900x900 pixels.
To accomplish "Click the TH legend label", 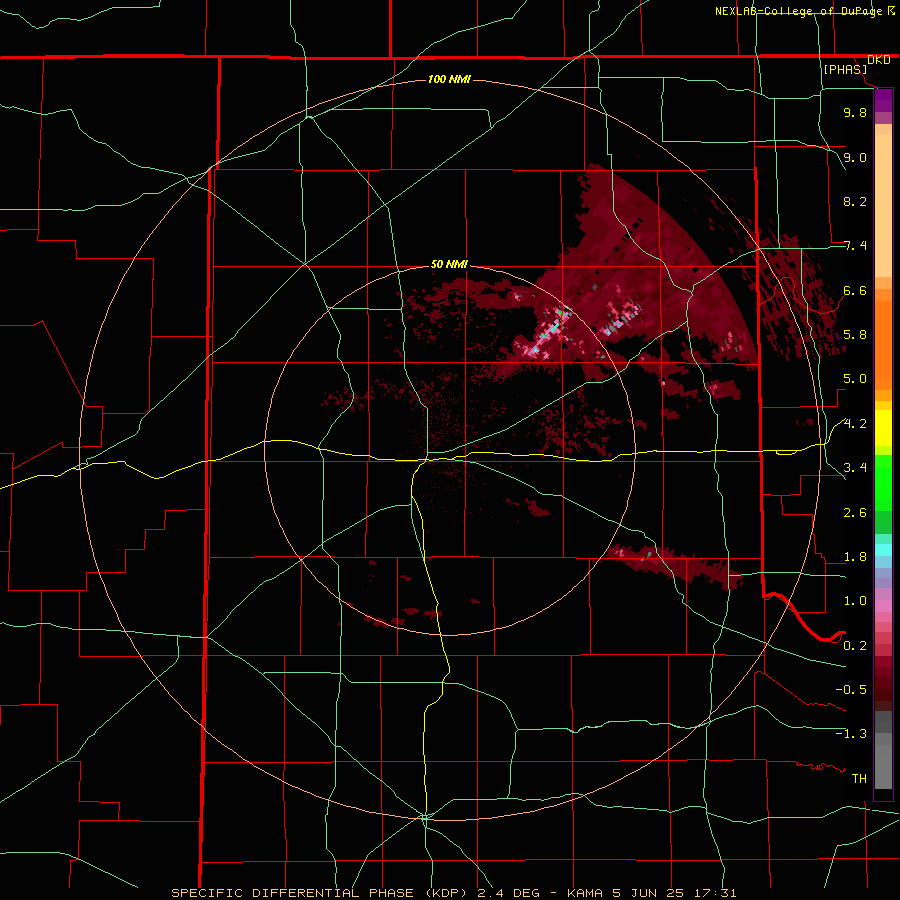I will coord(859,779).
